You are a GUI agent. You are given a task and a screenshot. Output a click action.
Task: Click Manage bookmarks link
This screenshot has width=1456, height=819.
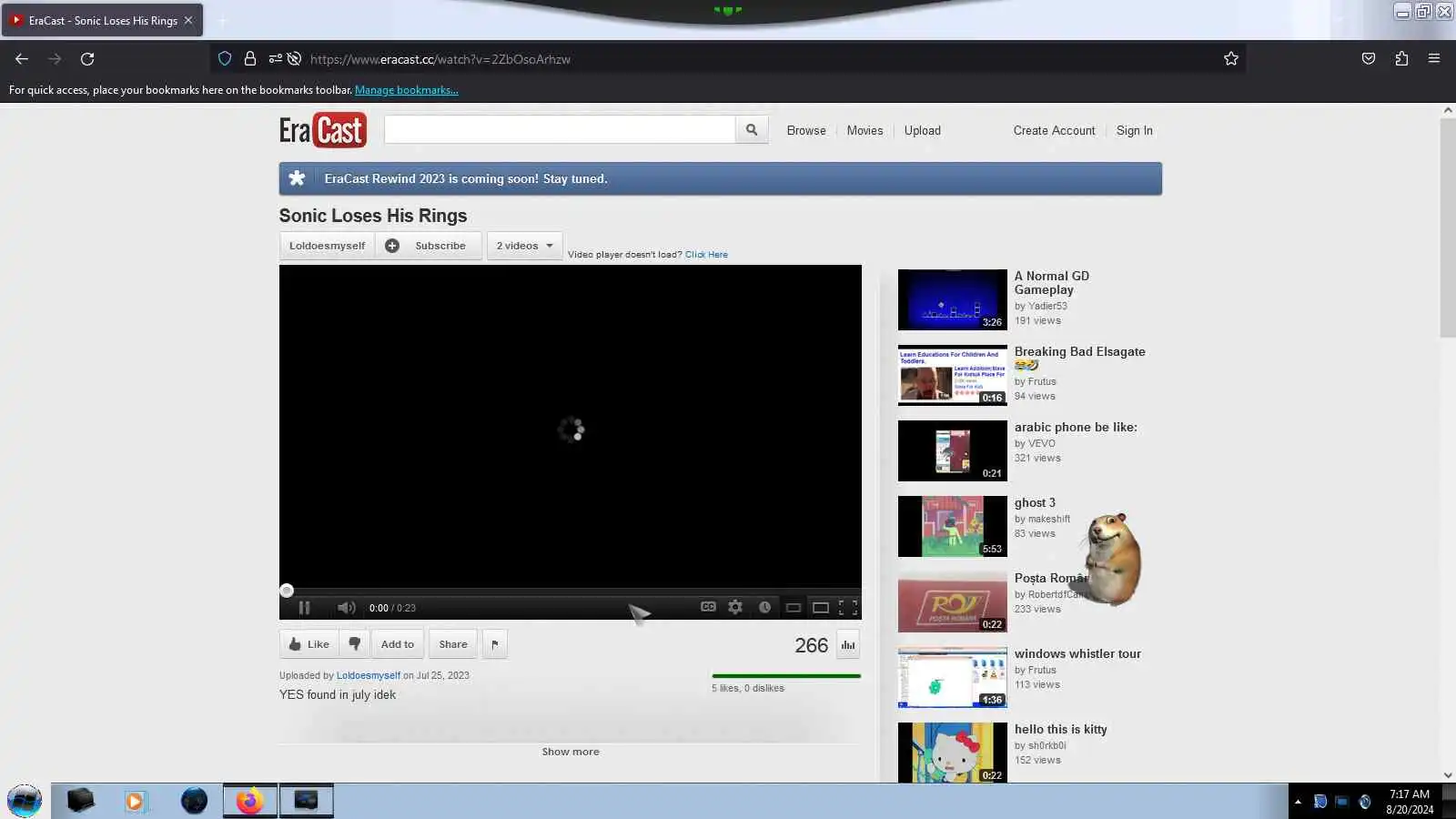(x=407, y=90)
